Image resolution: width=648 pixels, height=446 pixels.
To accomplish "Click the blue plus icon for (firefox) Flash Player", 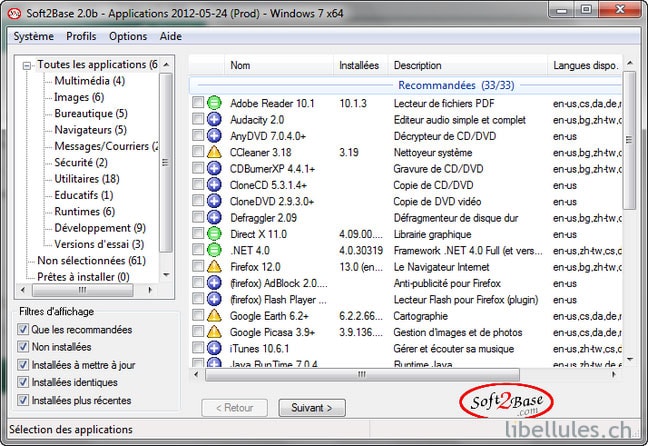I will tap(214, 299).
